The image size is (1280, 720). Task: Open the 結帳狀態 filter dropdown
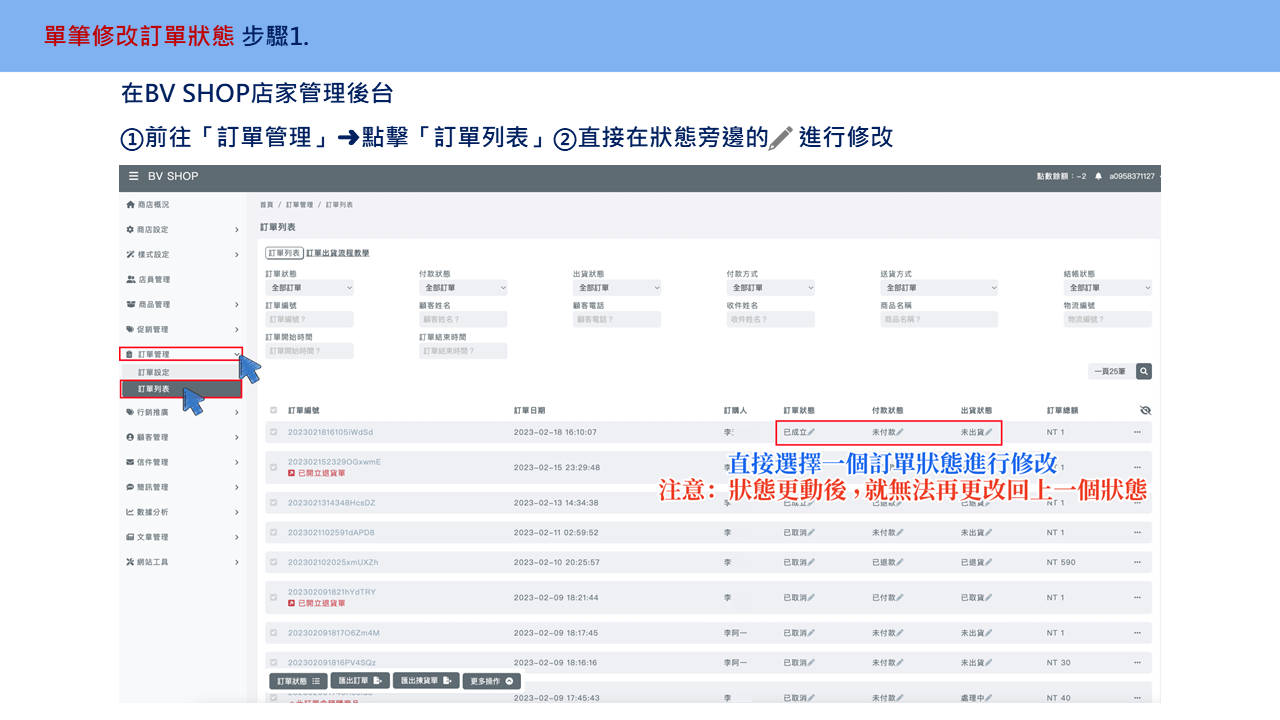[1108, 288]
